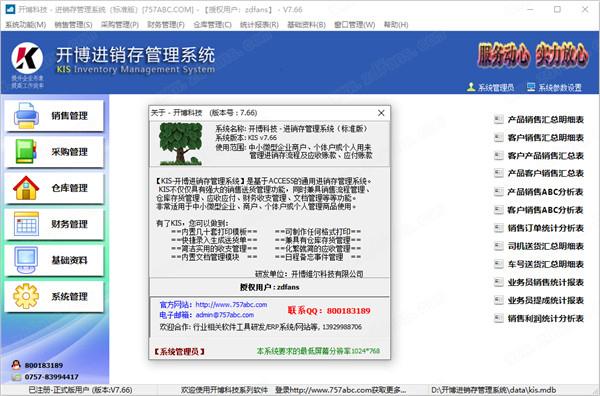600x396 pixels.
Task: Open the 销售管理(S) menu
Action: click(x=73, y=24)
